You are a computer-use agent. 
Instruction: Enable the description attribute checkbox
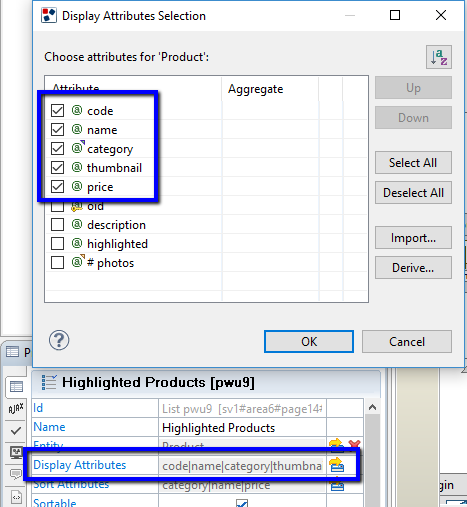57,225
